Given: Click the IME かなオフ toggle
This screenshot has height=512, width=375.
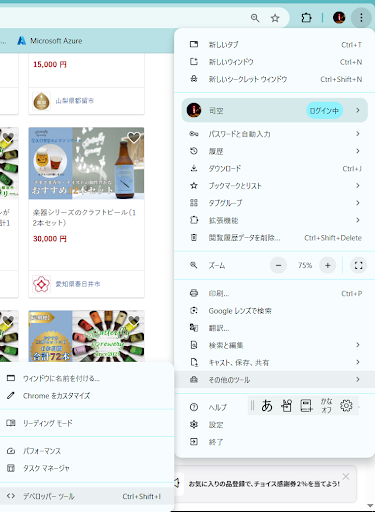Looking at the screenshot, I should (x=326, y=406).
